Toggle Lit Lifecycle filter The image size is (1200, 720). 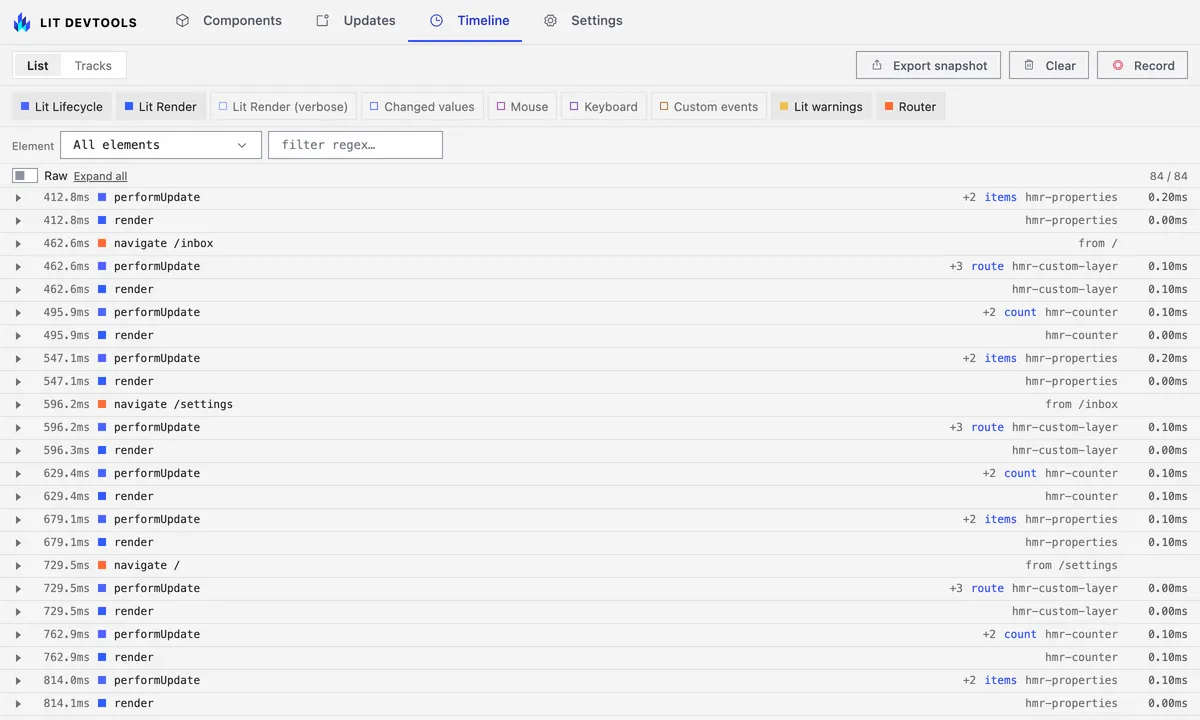pos(62,106)
